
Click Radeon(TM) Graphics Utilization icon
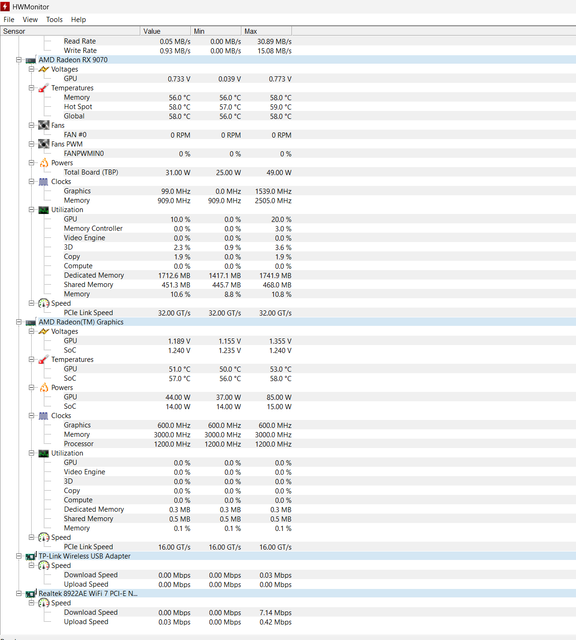point(43,453)
